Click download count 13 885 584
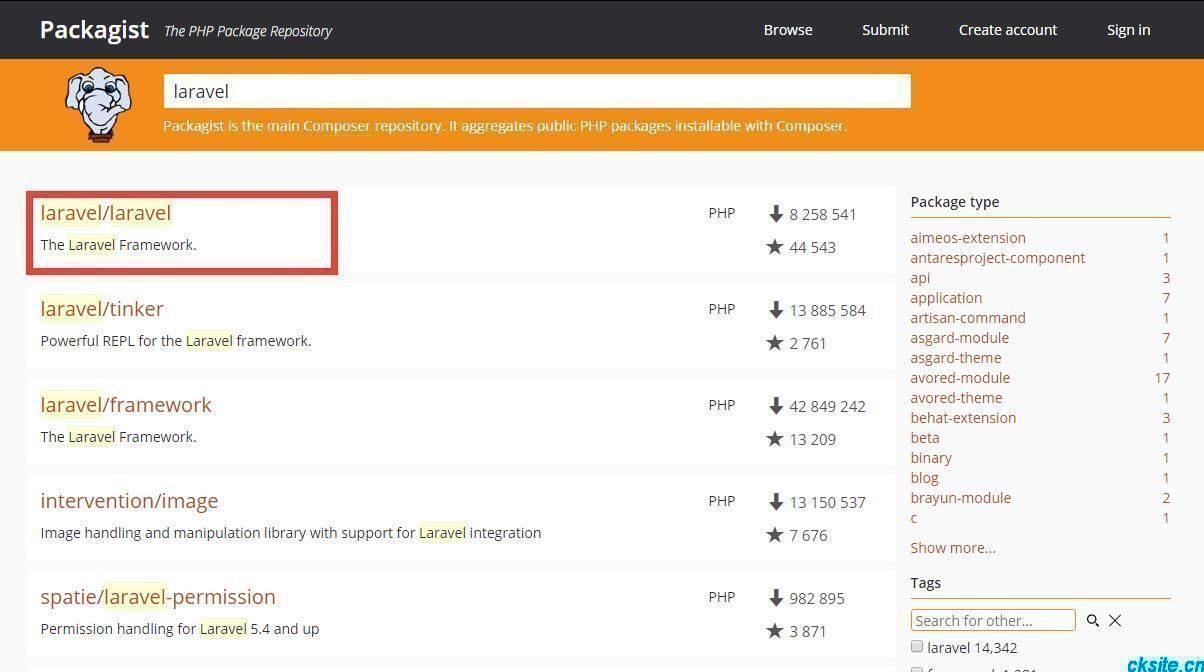This screenshot has height=672, width=1204. point(828,310)
